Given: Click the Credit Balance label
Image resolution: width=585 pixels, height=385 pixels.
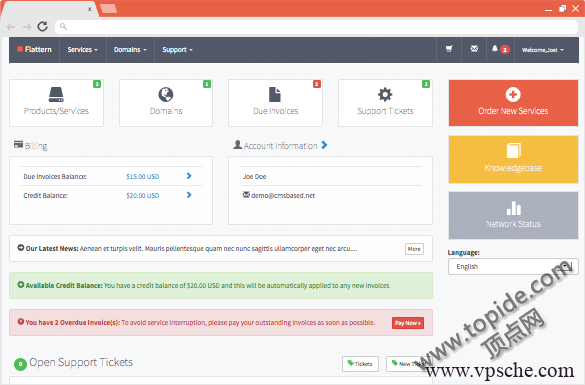Looking at the screenshot, I should (x=46, y=195).
